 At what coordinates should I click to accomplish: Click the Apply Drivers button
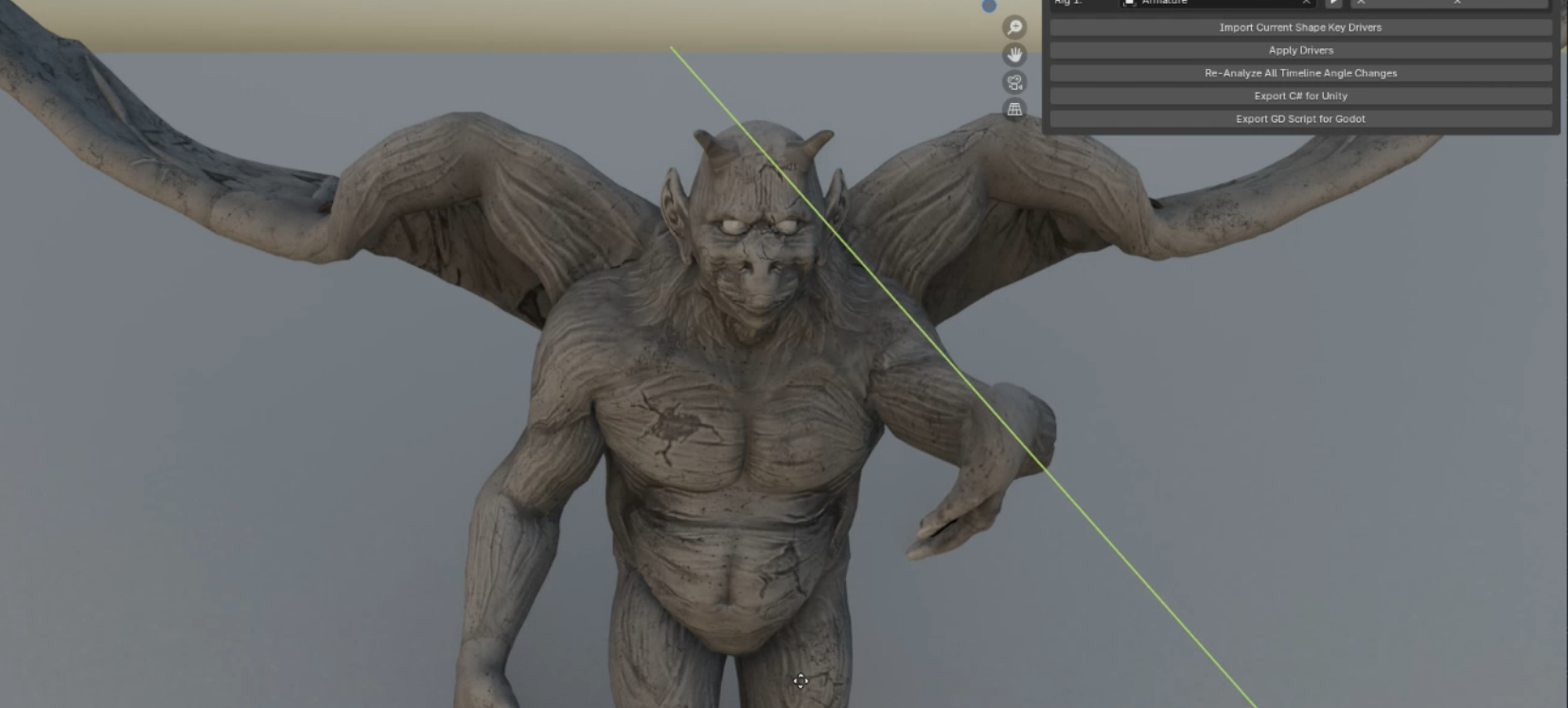coord(1300,50)
